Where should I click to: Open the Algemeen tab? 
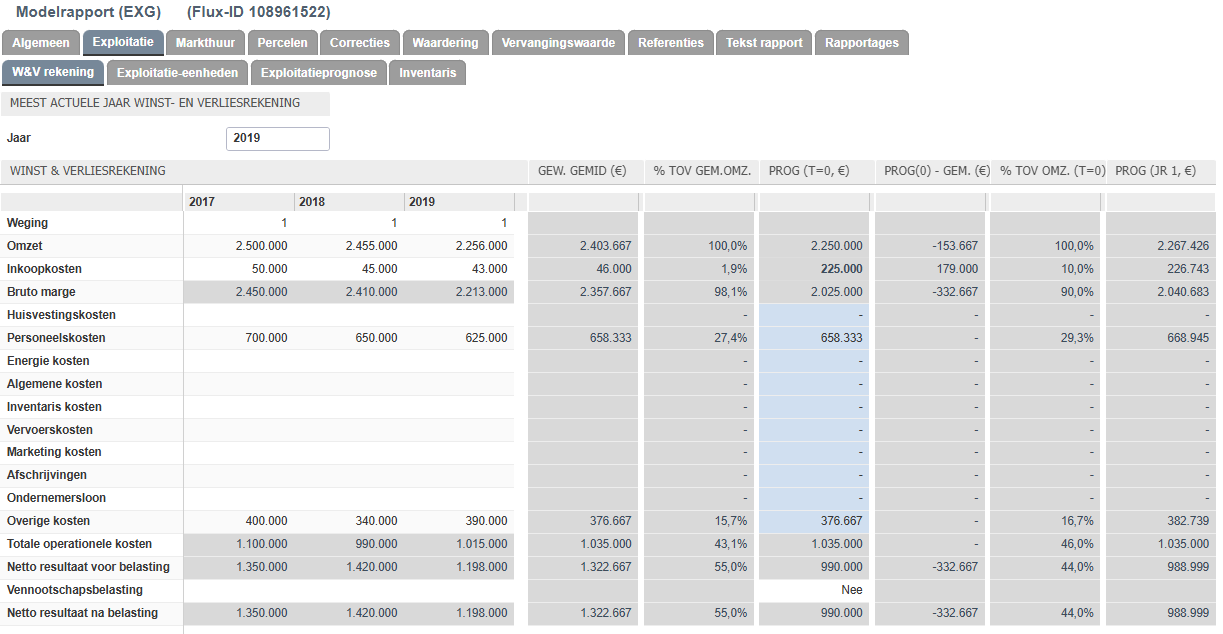tap(41, 43)
